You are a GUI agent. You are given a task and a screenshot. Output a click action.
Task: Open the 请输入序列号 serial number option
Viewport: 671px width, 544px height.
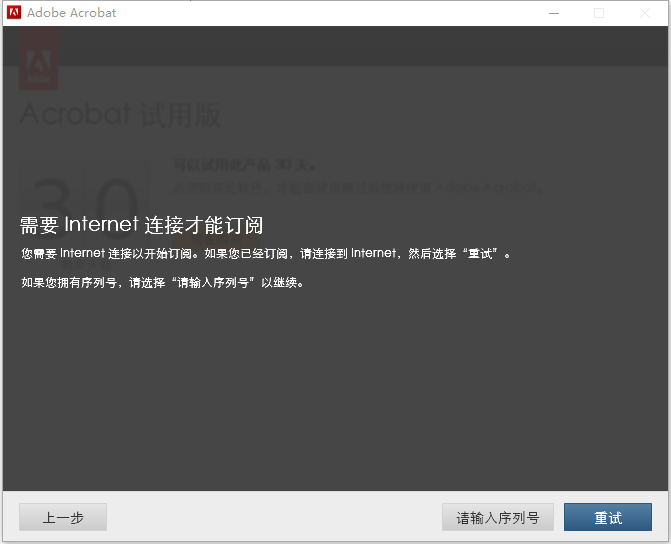point(498,517)
